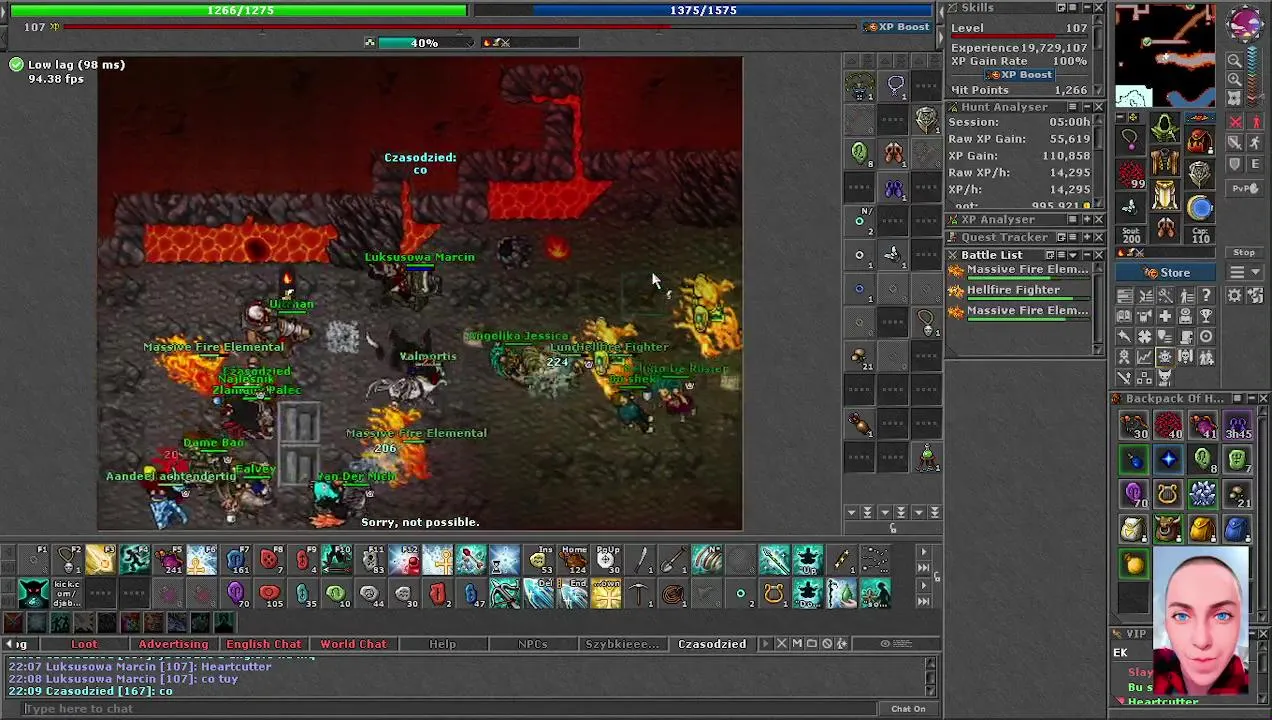The width and height of the screenshot is (1272, 720).
Task: Open the analytics chart widget icon
Action: 1145,357
